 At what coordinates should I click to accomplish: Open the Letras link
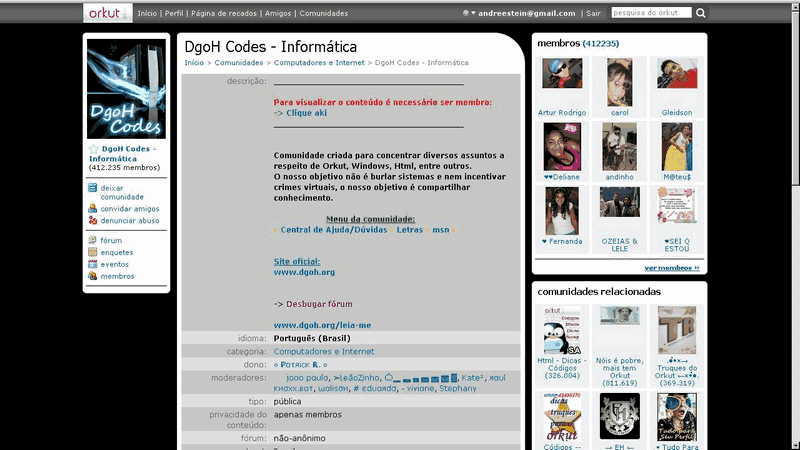coord(410,230)
